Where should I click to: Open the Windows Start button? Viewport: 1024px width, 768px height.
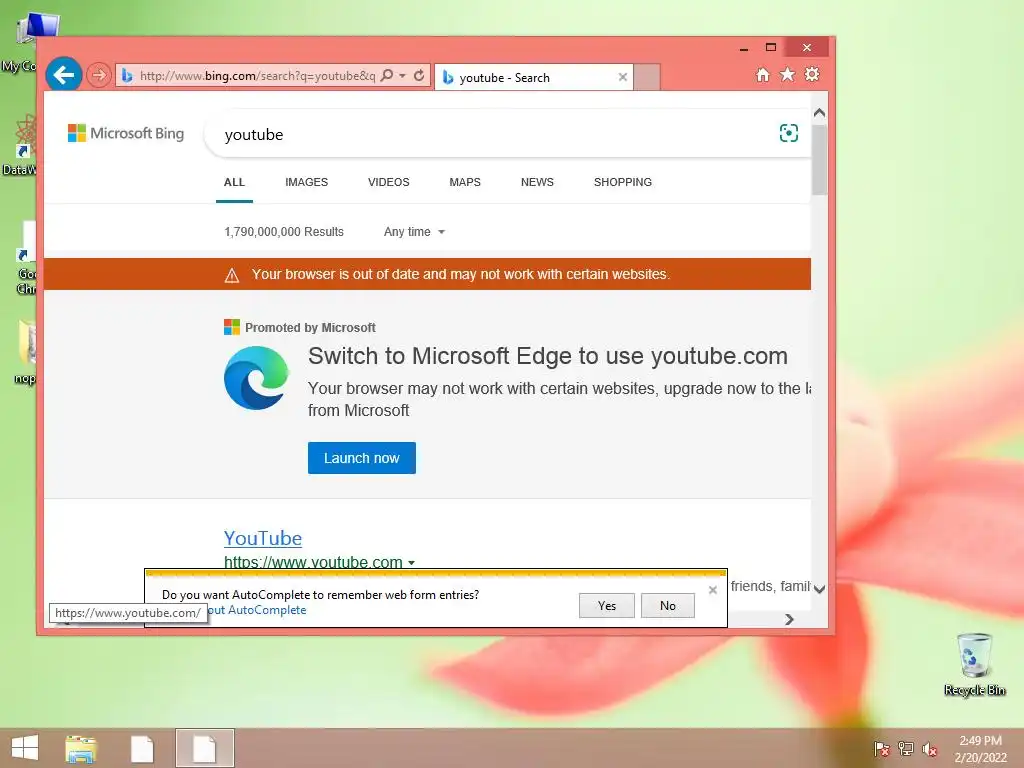tap(25, 748)
